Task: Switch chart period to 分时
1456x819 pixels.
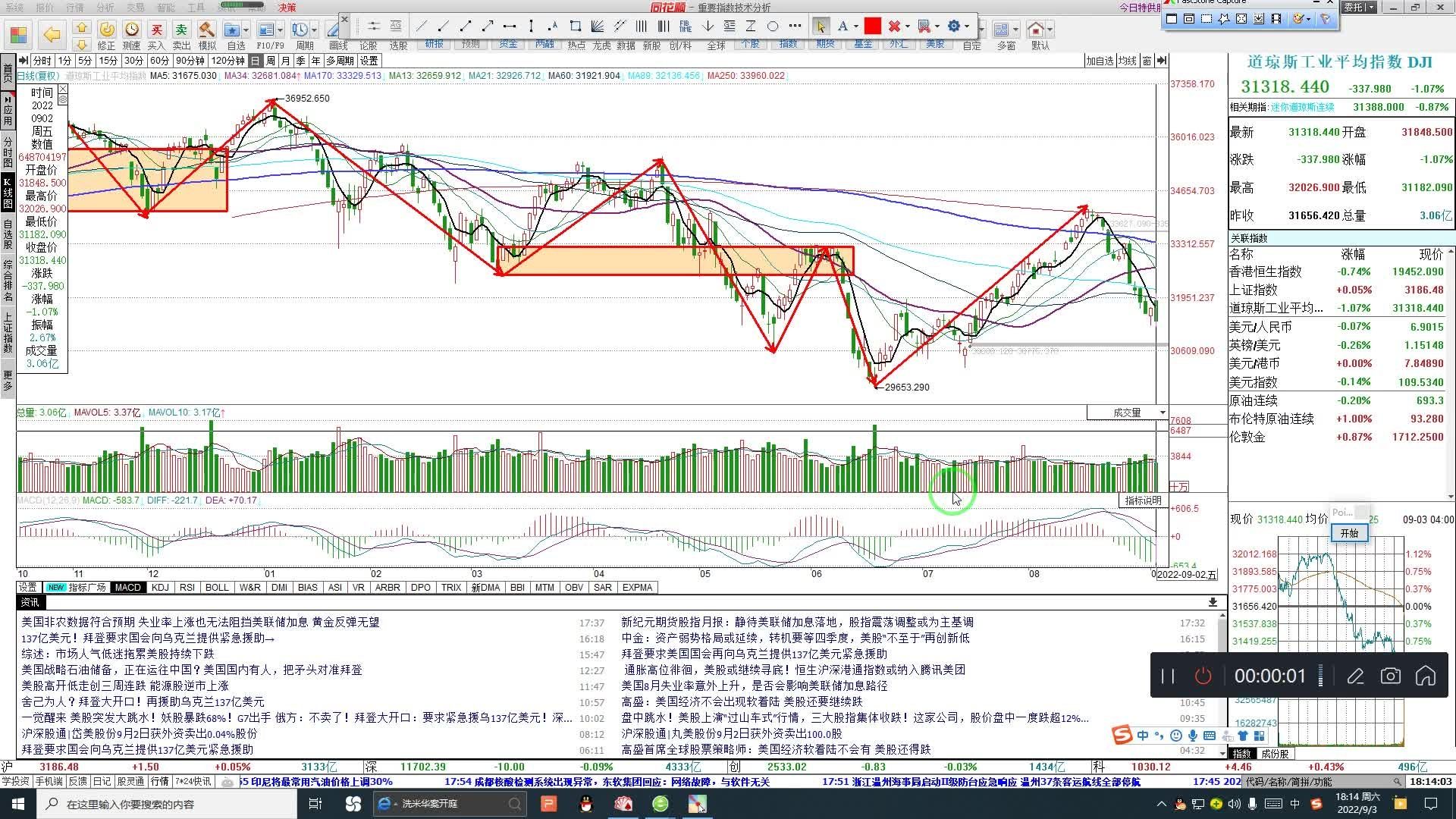Action: pyautogui.click(x=41, y=61)
